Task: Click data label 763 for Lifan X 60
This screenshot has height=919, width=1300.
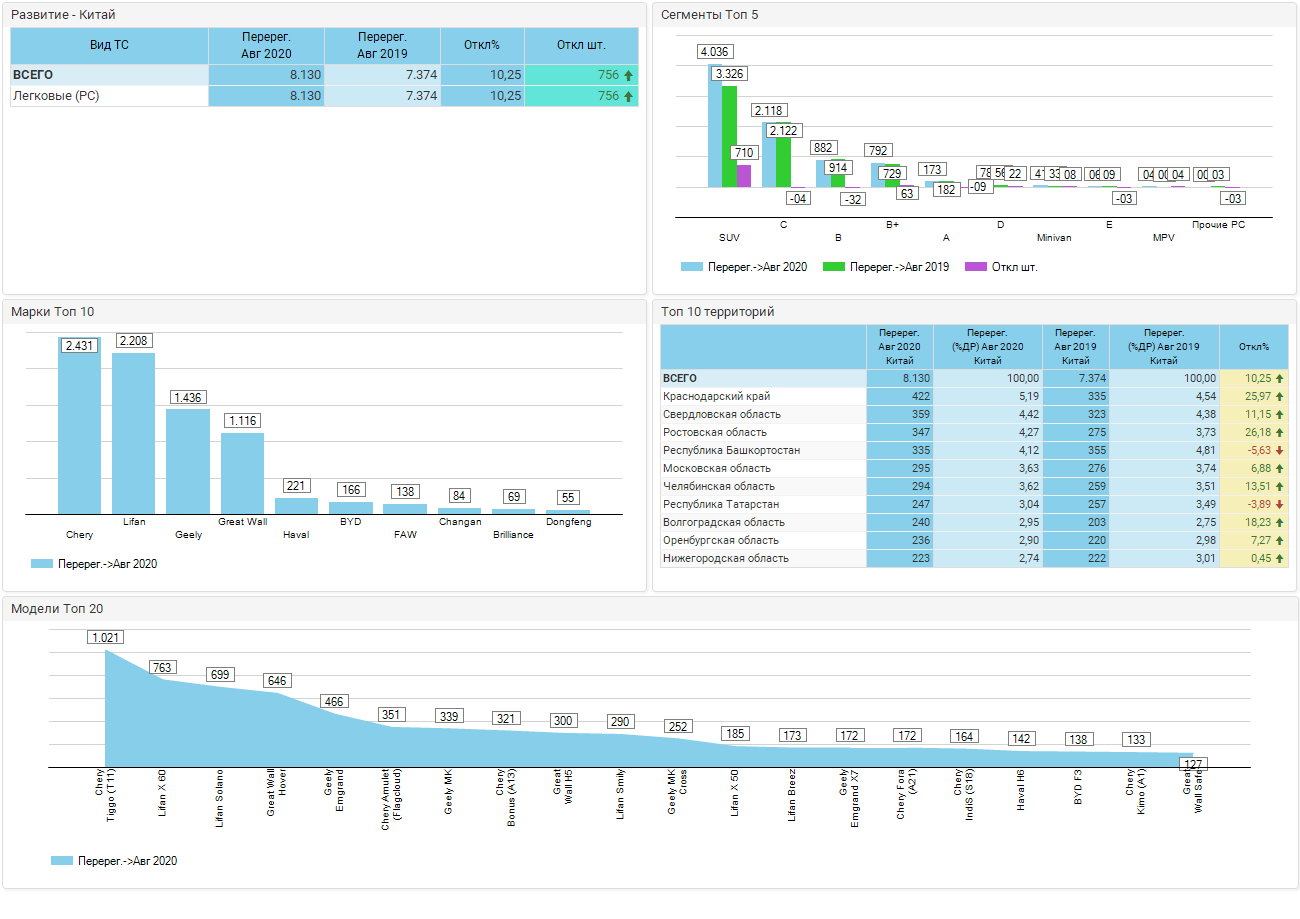Action: 163,667
